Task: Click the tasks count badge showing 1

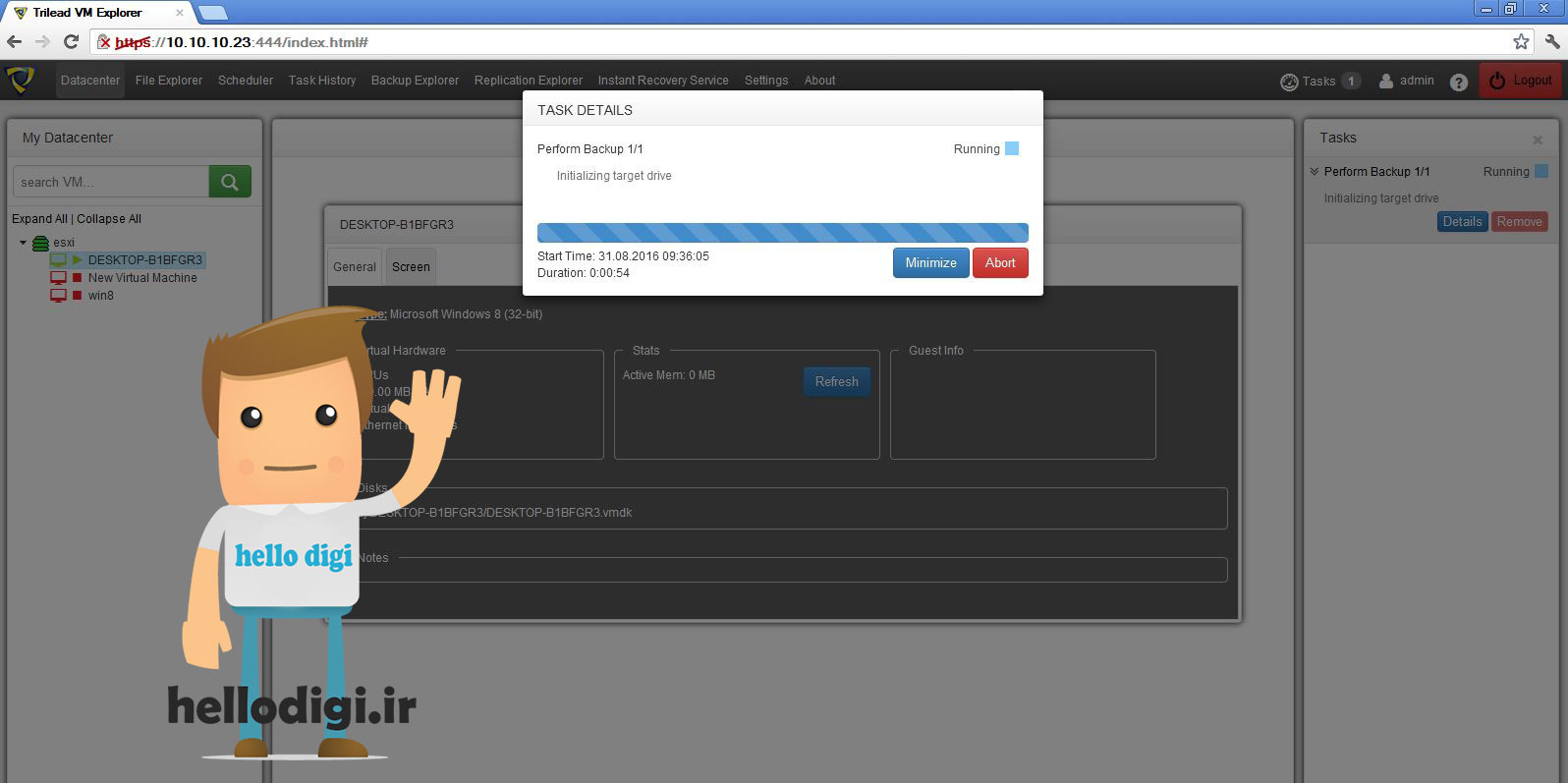Action: point(1351,81)
